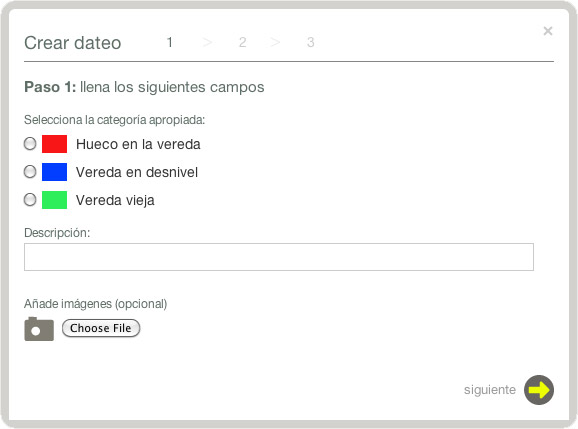The height and width of the screenshot is (429, 578).
Task: Select the Hueco en la vereda radio
Action: click(30, 144)
